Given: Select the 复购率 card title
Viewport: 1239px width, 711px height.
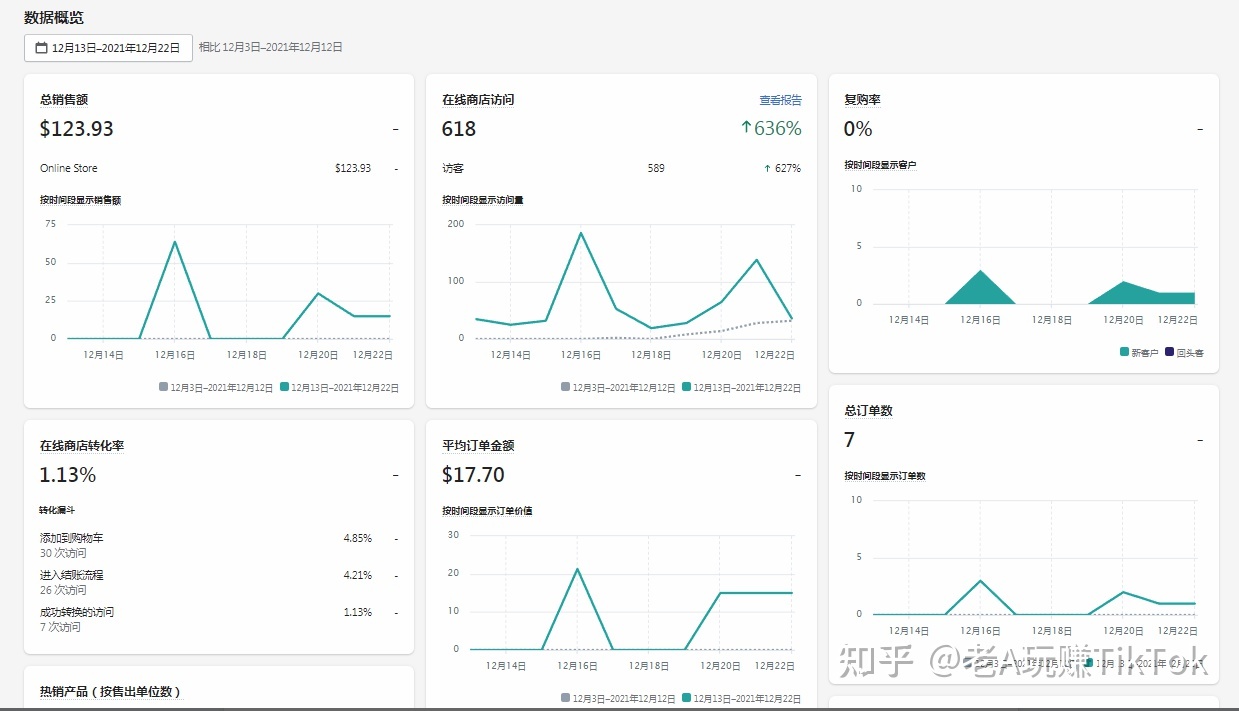Looking at the screenshot, I should [x=862, y=99].
